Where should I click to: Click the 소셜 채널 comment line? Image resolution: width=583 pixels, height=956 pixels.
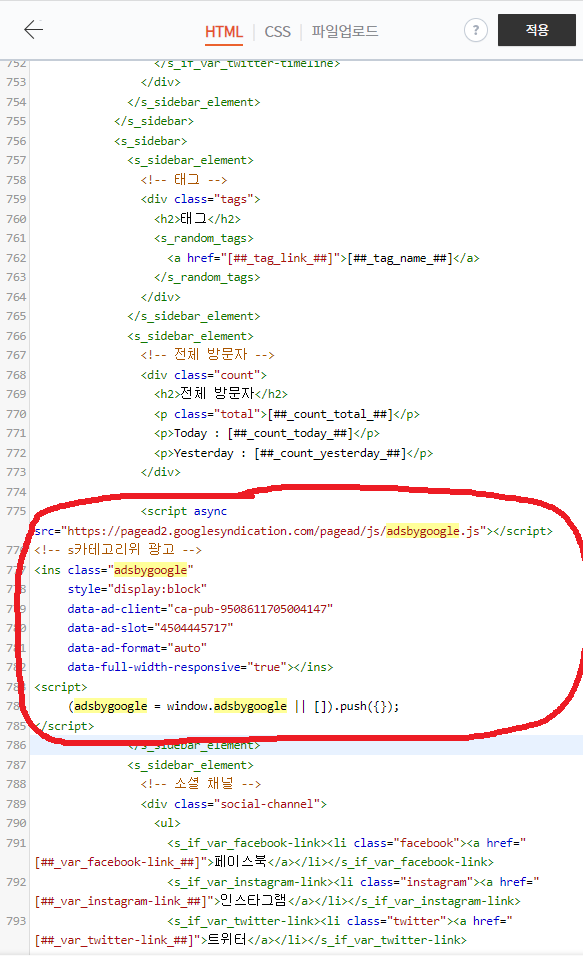click(x=201, y=784)
